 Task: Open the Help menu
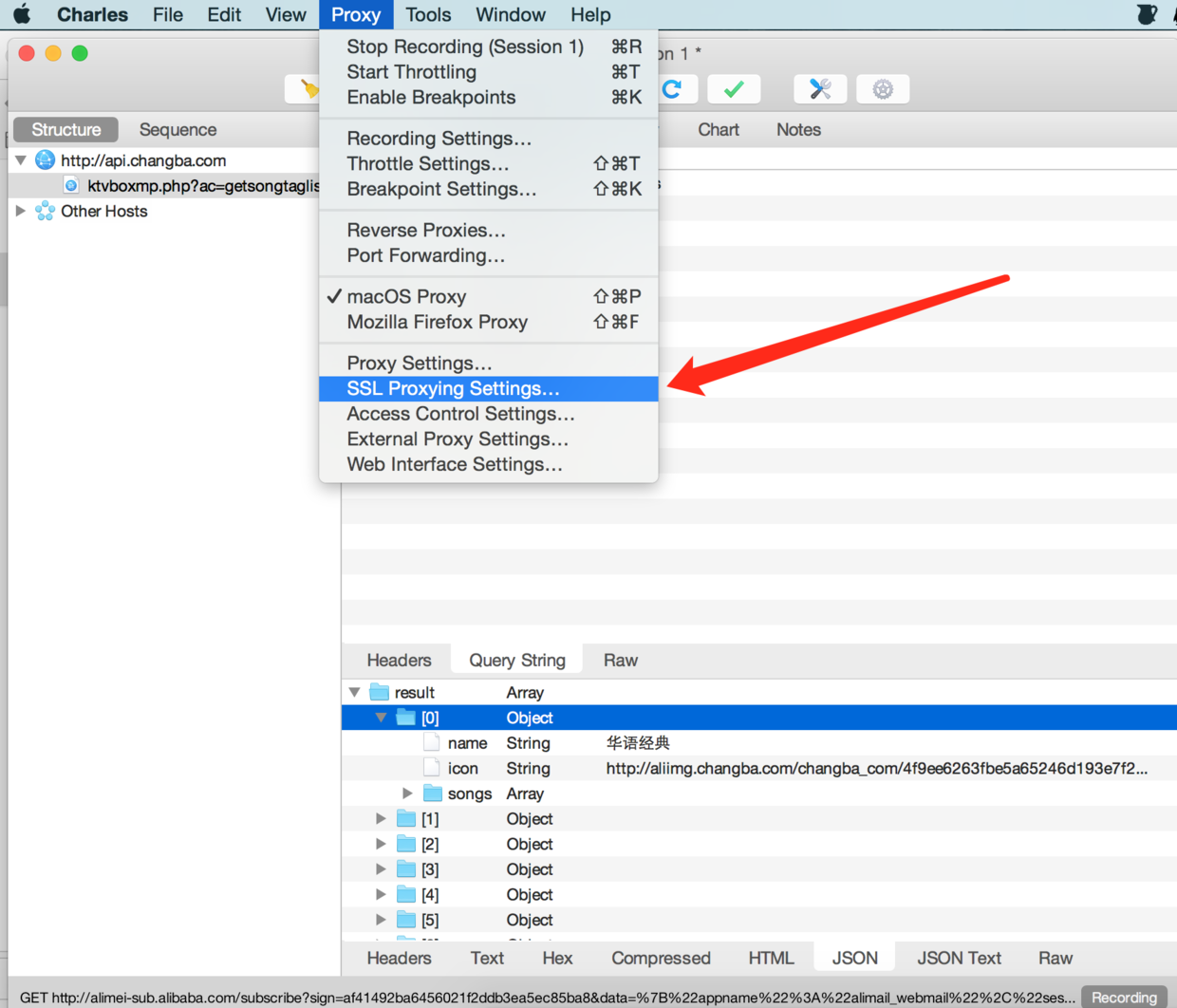(590, 14)
